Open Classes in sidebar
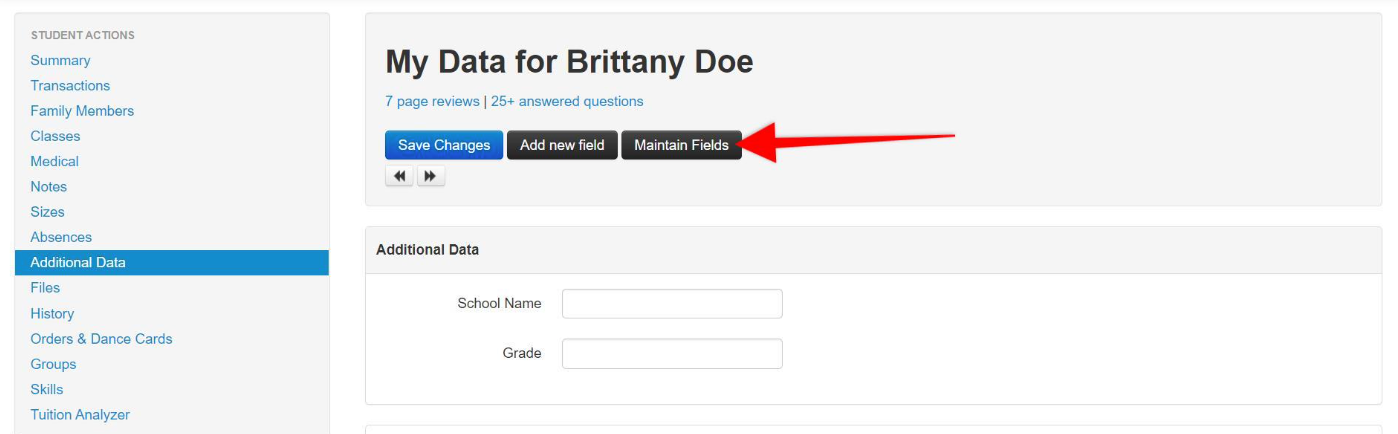This screenshot has width=1398, height=434. (x=55, y=136)
